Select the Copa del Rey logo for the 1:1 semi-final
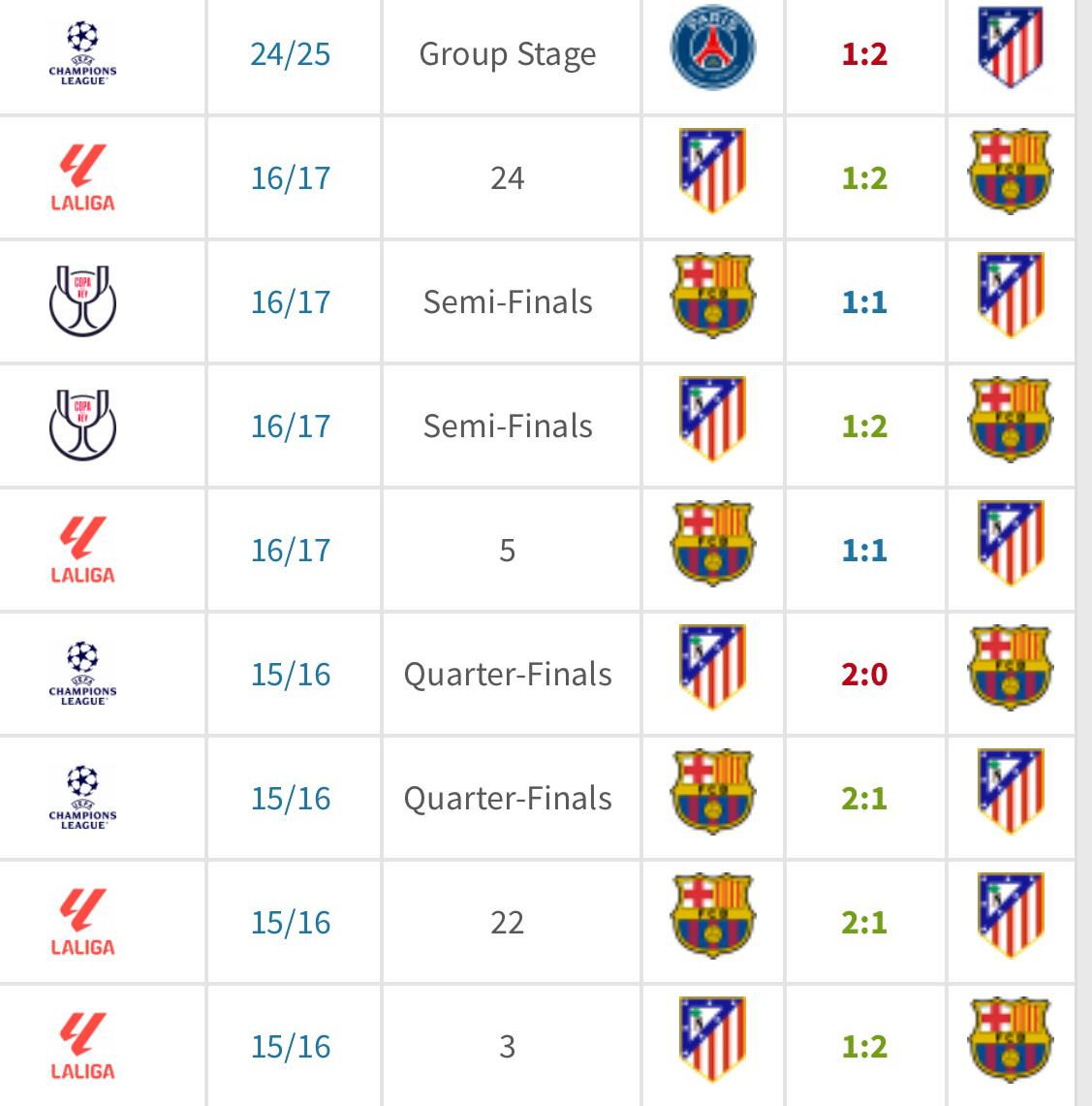Screen dimensions: 1092x1106 (x=82, y=301)
